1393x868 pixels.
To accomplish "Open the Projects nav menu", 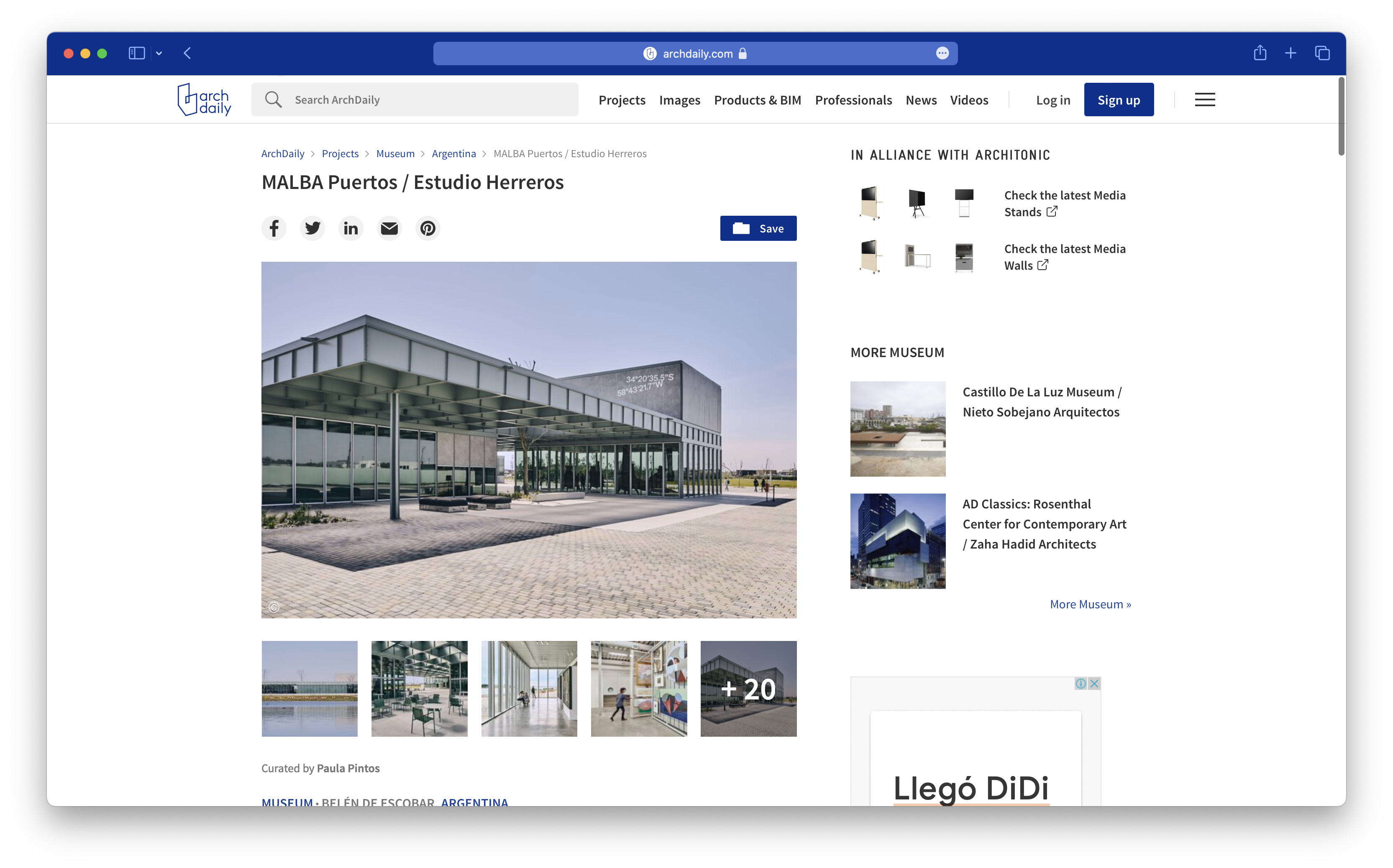I will pos(622,100).
